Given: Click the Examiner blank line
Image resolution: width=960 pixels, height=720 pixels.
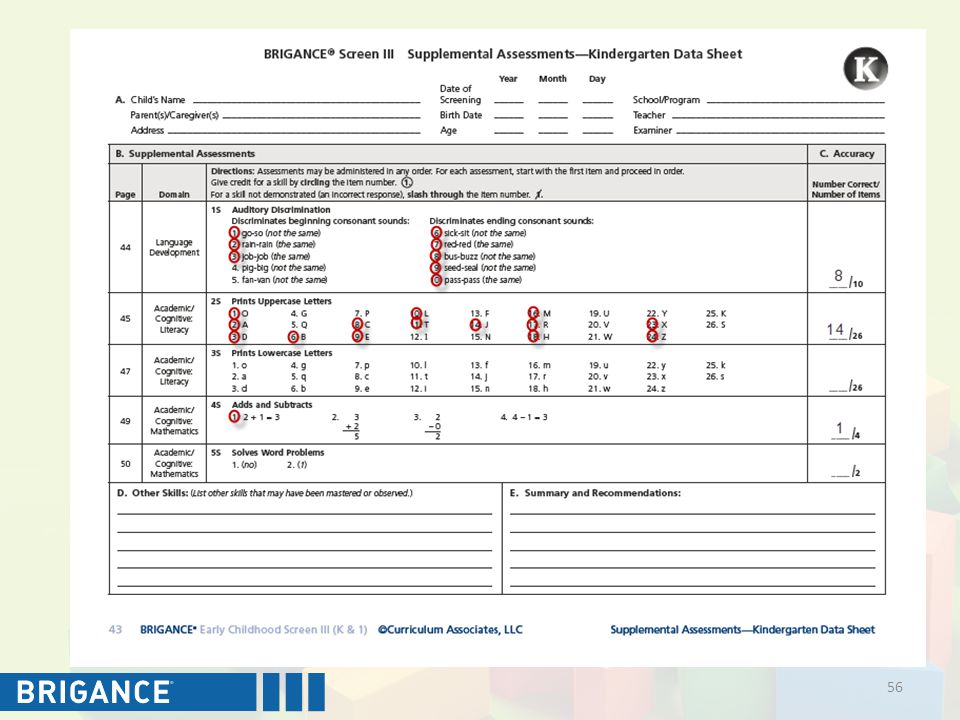Looking at the screenshot, I should tap(781, 132).
